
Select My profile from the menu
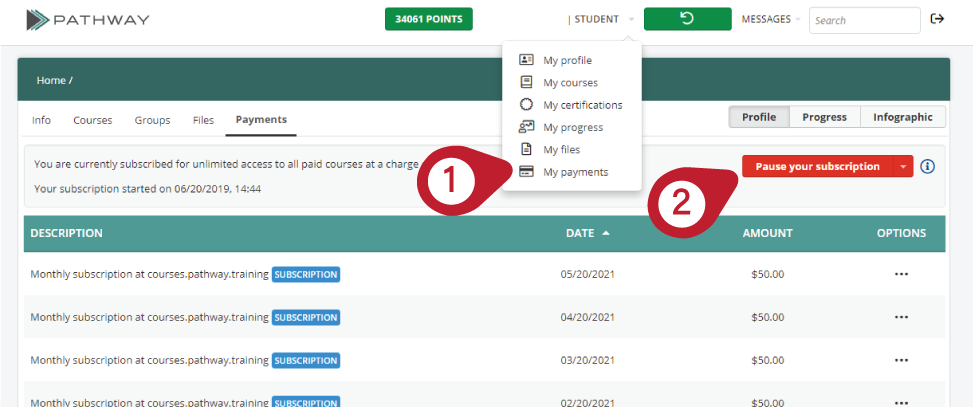[x=567, y=60]
